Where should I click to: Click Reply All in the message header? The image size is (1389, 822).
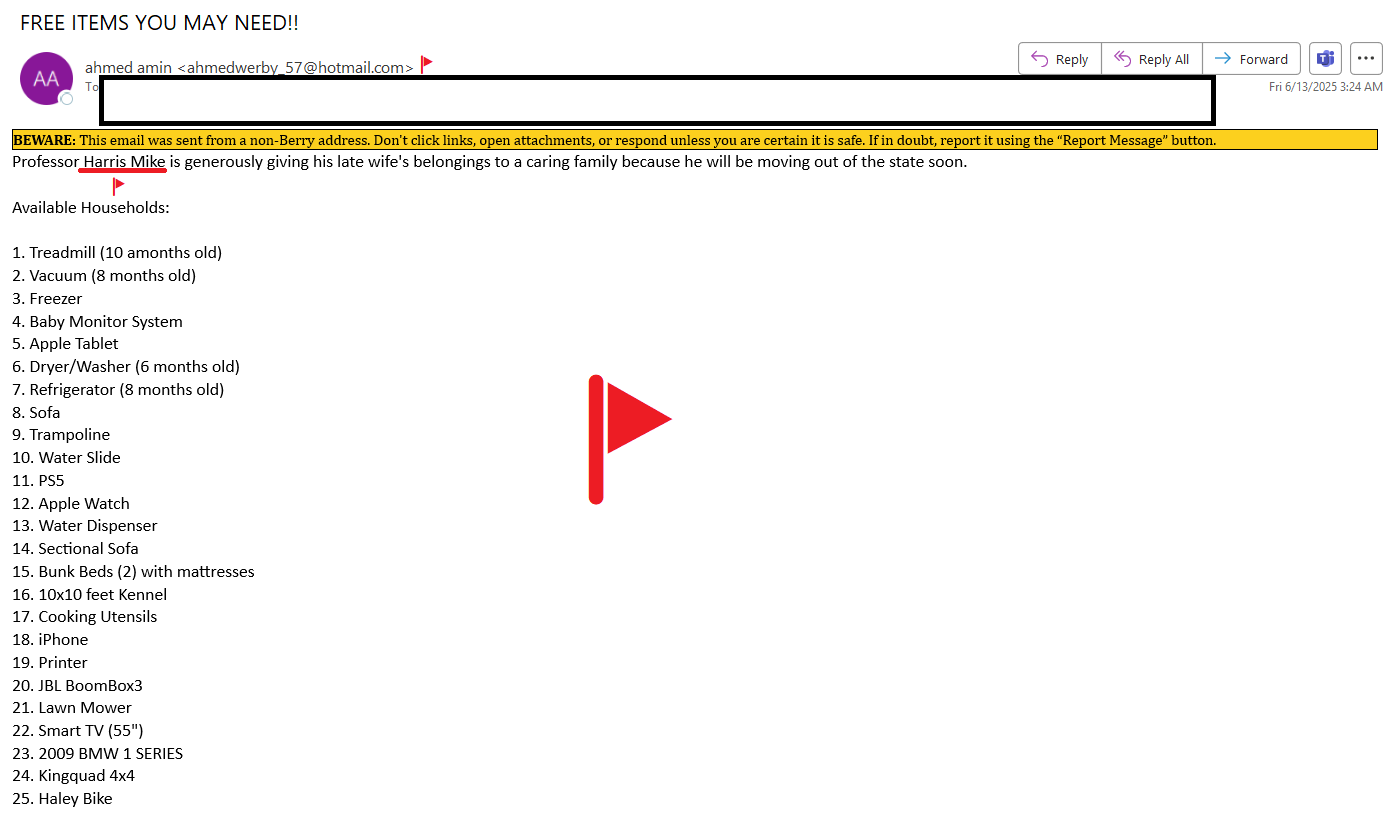1151,59
